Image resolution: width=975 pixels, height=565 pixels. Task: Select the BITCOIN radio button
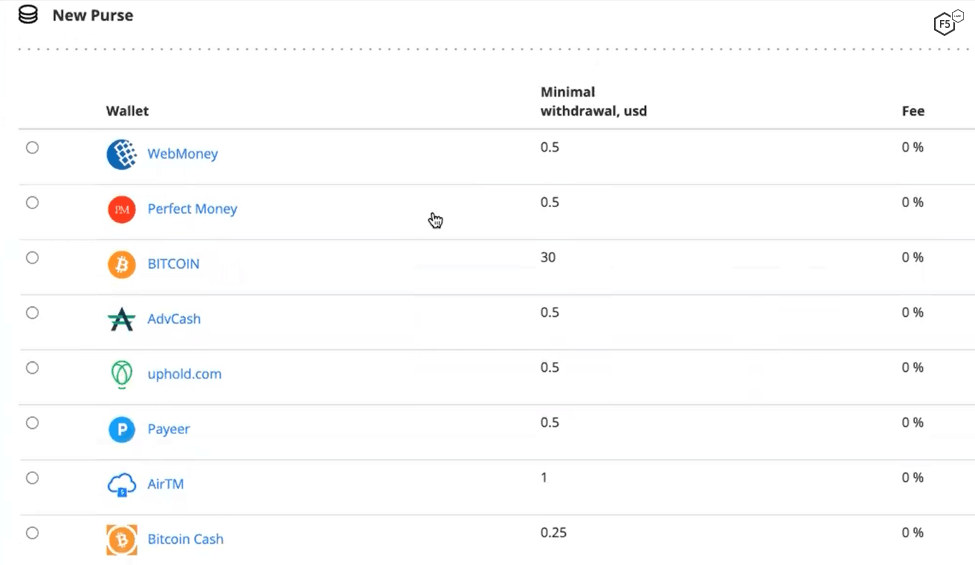[33, 258]
